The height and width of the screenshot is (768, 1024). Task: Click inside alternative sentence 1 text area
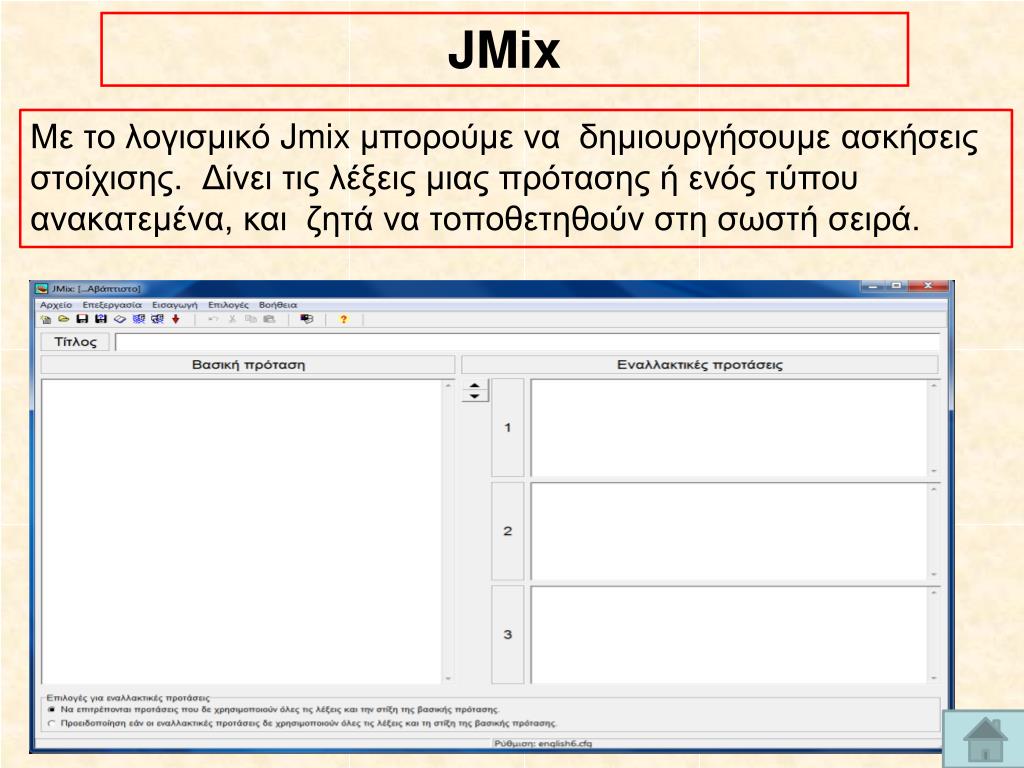click(x=729, y=428)
